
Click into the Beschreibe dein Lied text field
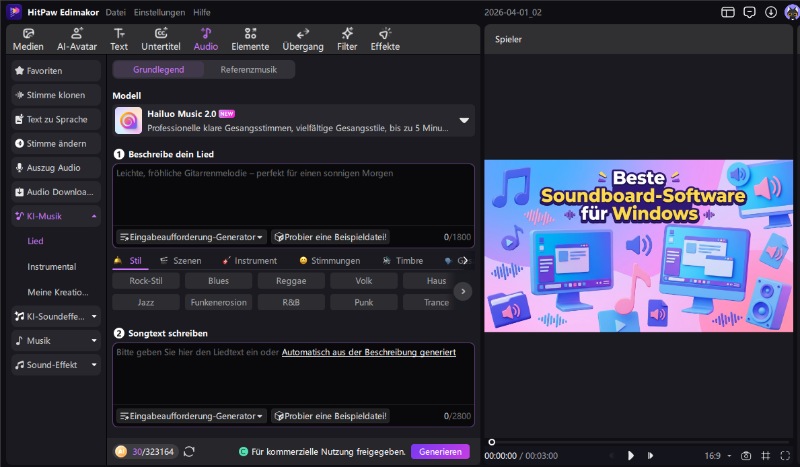pyautogui.click(x=293, y=196)
